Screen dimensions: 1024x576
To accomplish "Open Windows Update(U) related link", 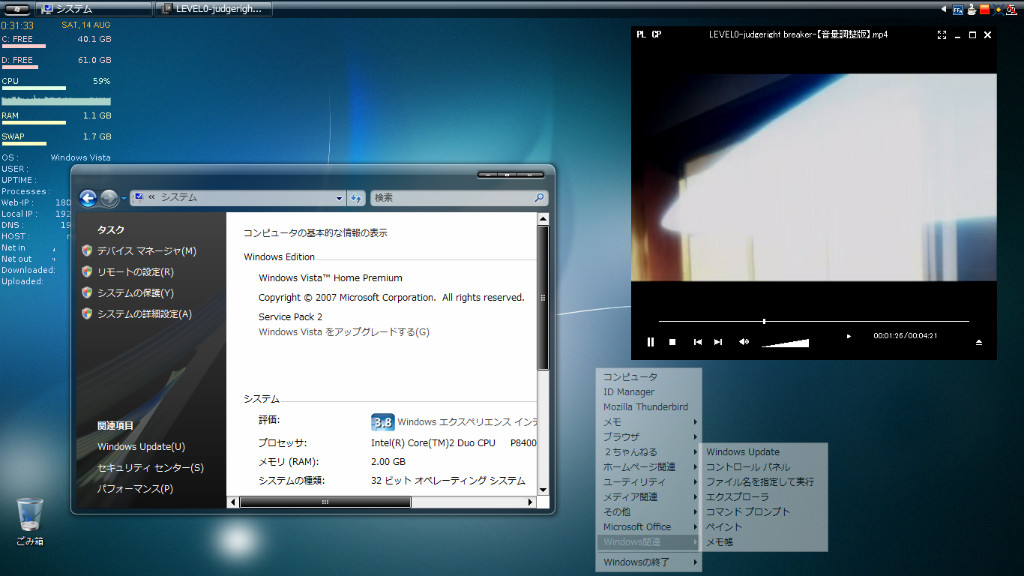I will point(141,447).
